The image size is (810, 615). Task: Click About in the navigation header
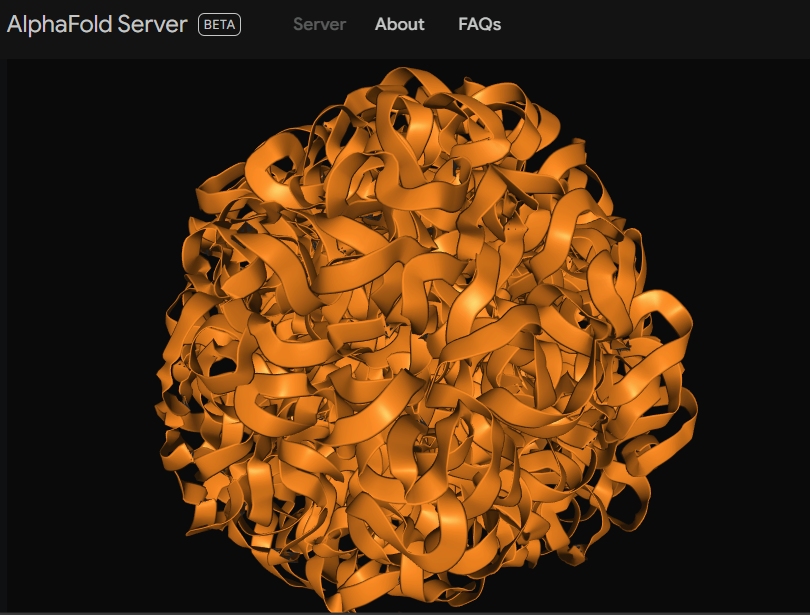(x=399, y=25)
